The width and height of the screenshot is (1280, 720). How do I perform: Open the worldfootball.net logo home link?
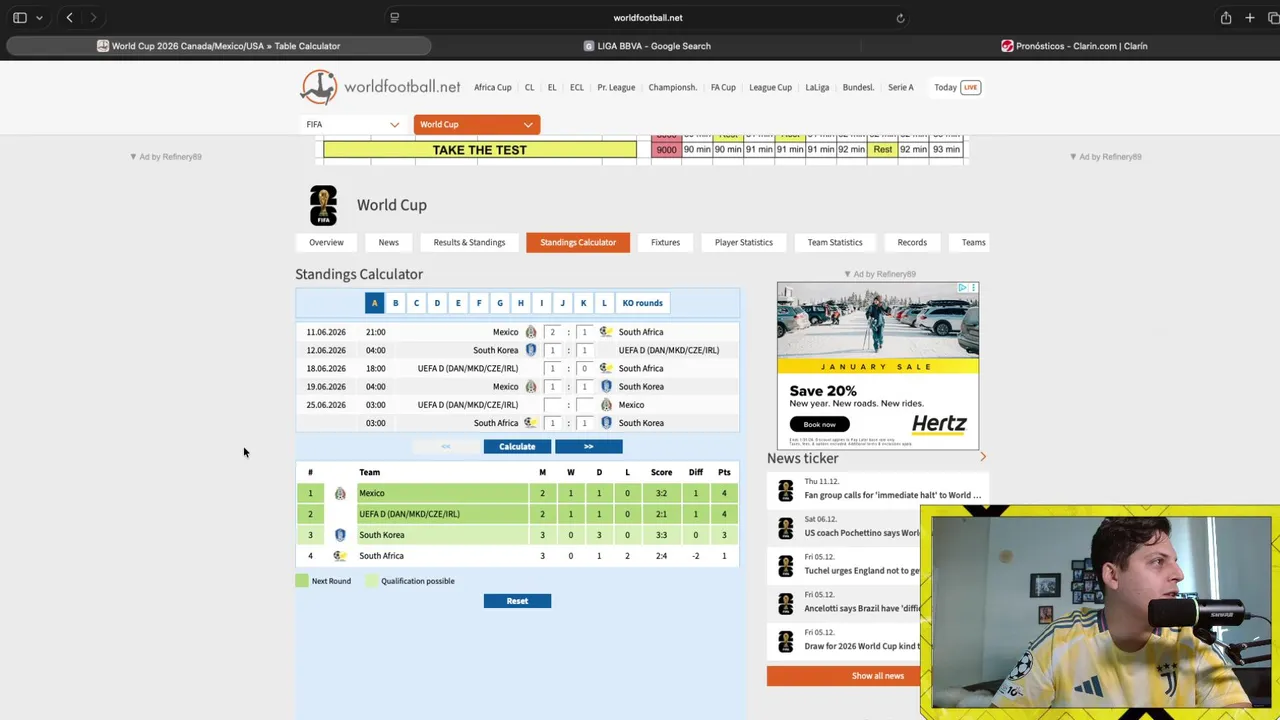tap(380, 87)
